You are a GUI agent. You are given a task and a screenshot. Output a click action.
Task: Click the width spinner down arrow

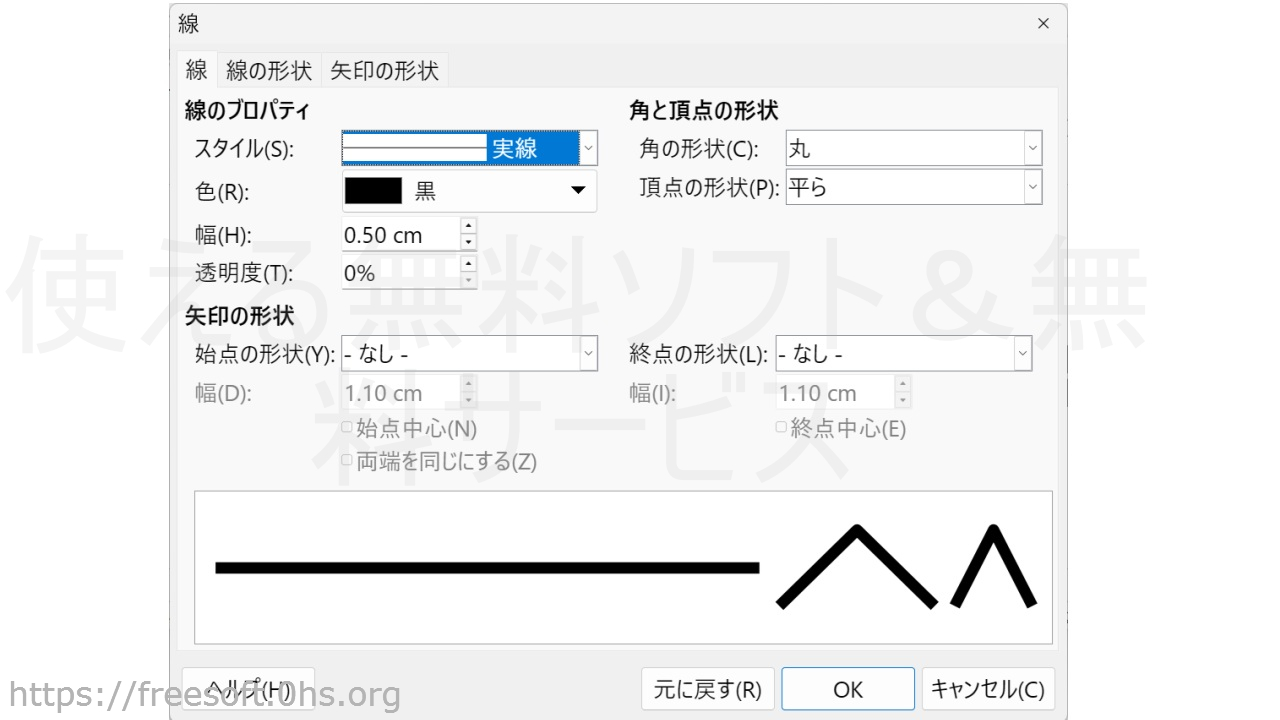(x=468, y=243)
